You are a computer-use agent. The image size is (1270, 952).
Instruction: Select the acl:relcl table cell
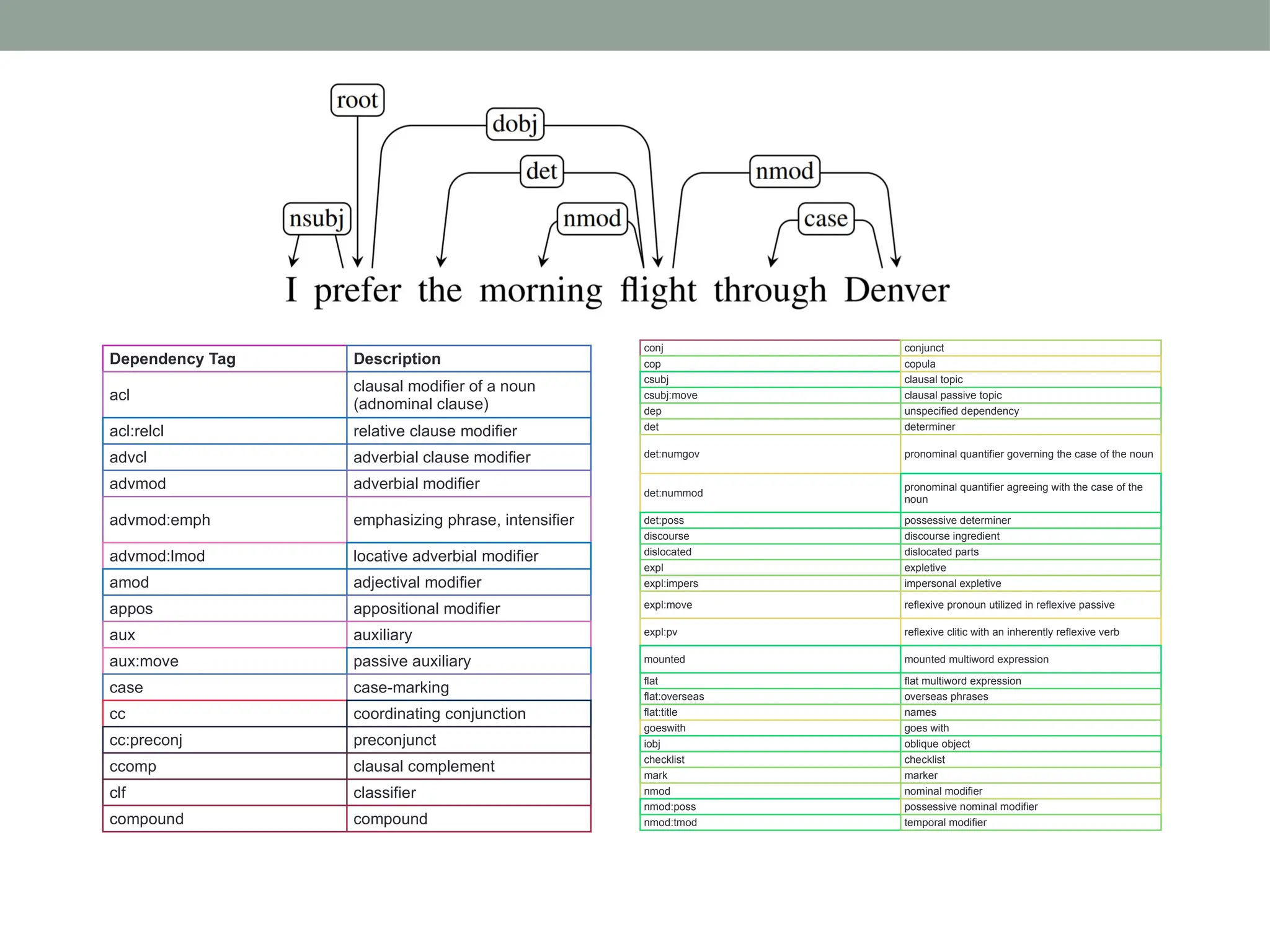(224, 431)
